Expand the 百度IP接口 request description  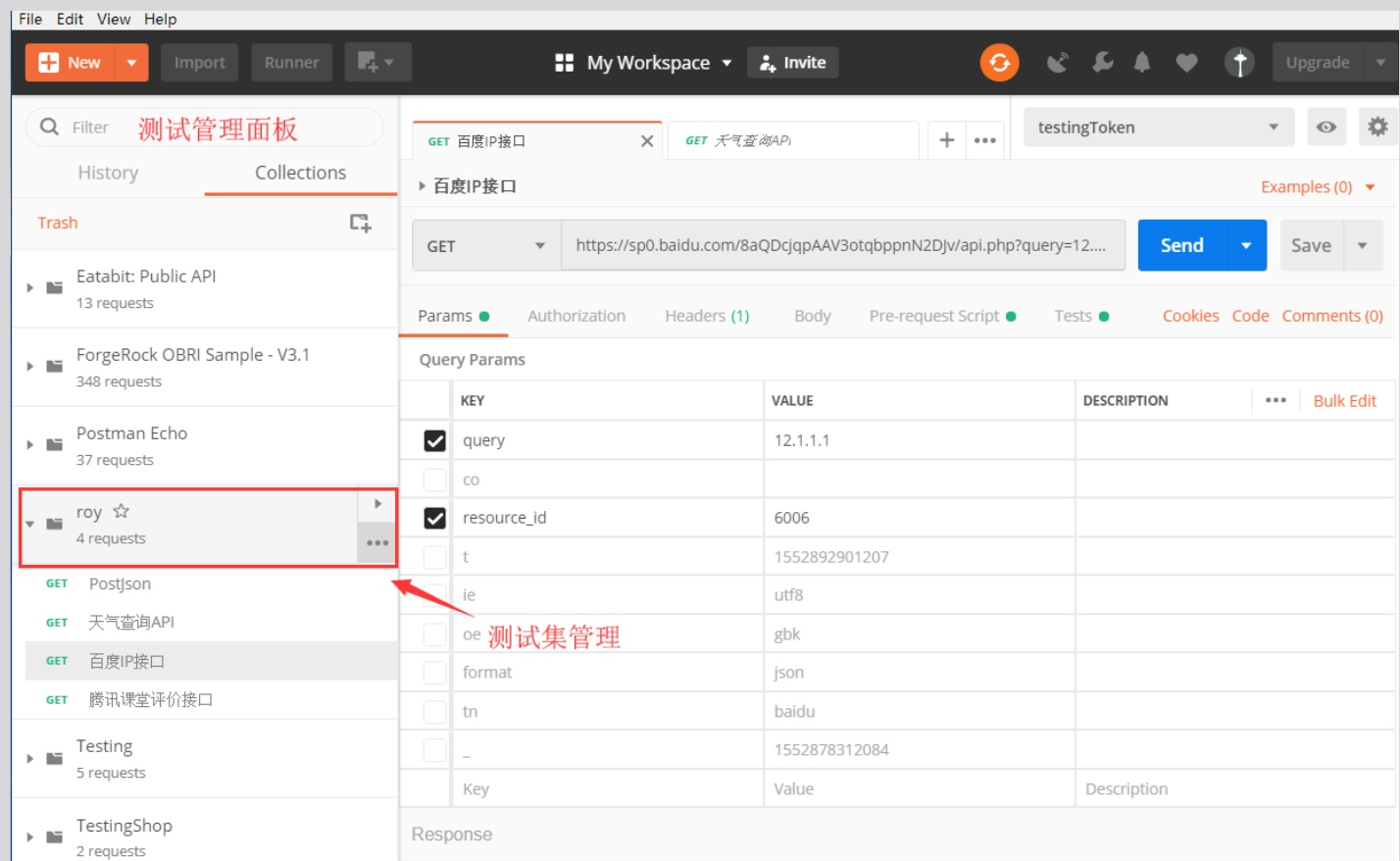click(422, 185)
